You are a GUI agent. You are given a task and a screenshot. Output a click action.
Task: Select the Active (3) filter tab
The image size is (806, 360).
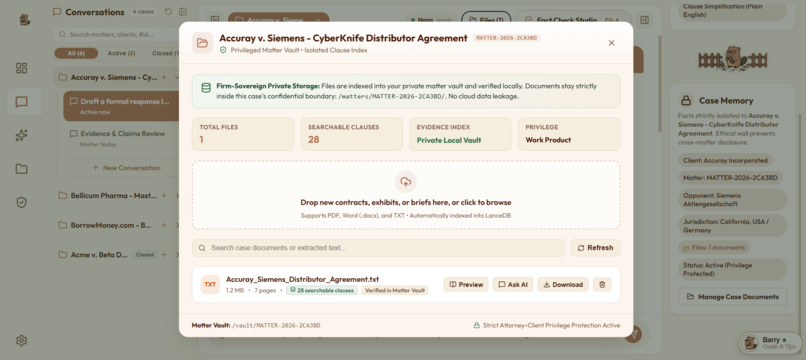click(121, 53)
